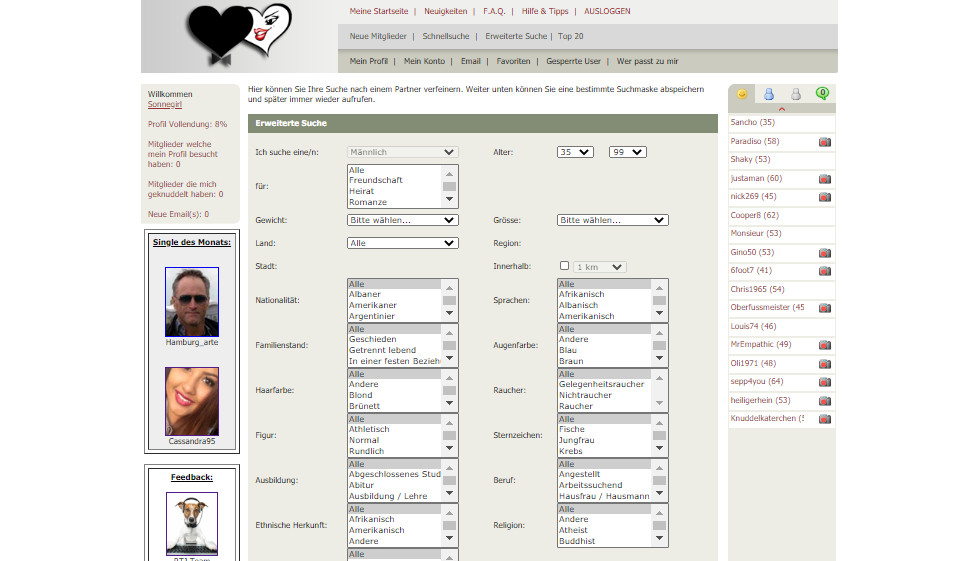The height and width of the screenshot is (561, 960).
Task: Click the green chat bubble icon
Action: [822, 94]
